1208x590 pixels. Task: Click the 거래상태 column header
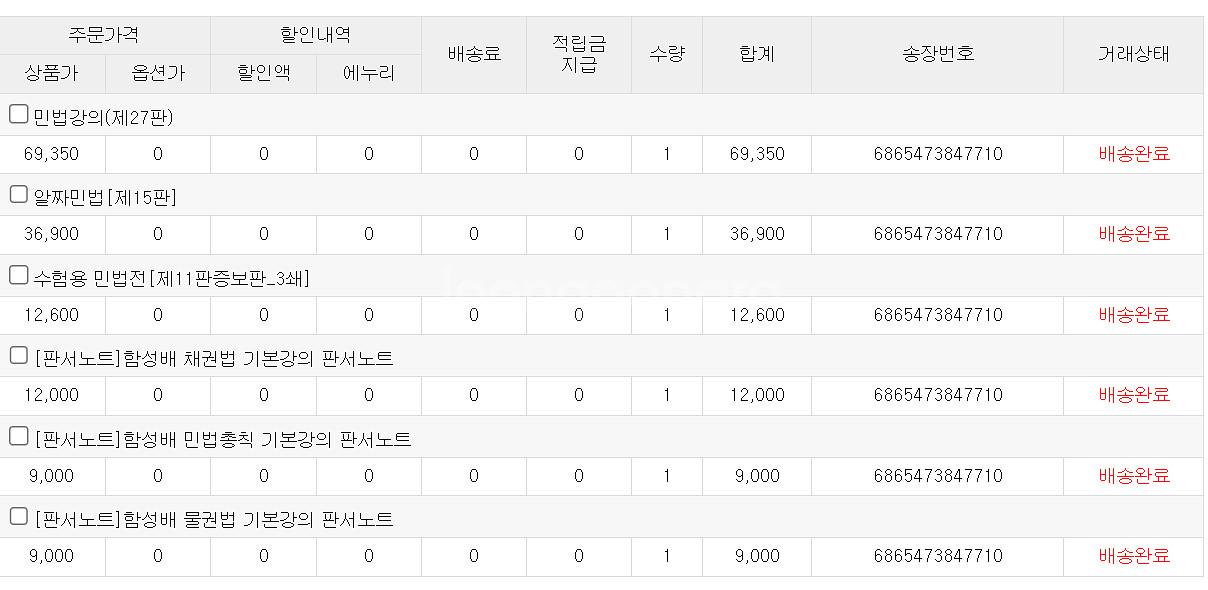pos(1133,54)
